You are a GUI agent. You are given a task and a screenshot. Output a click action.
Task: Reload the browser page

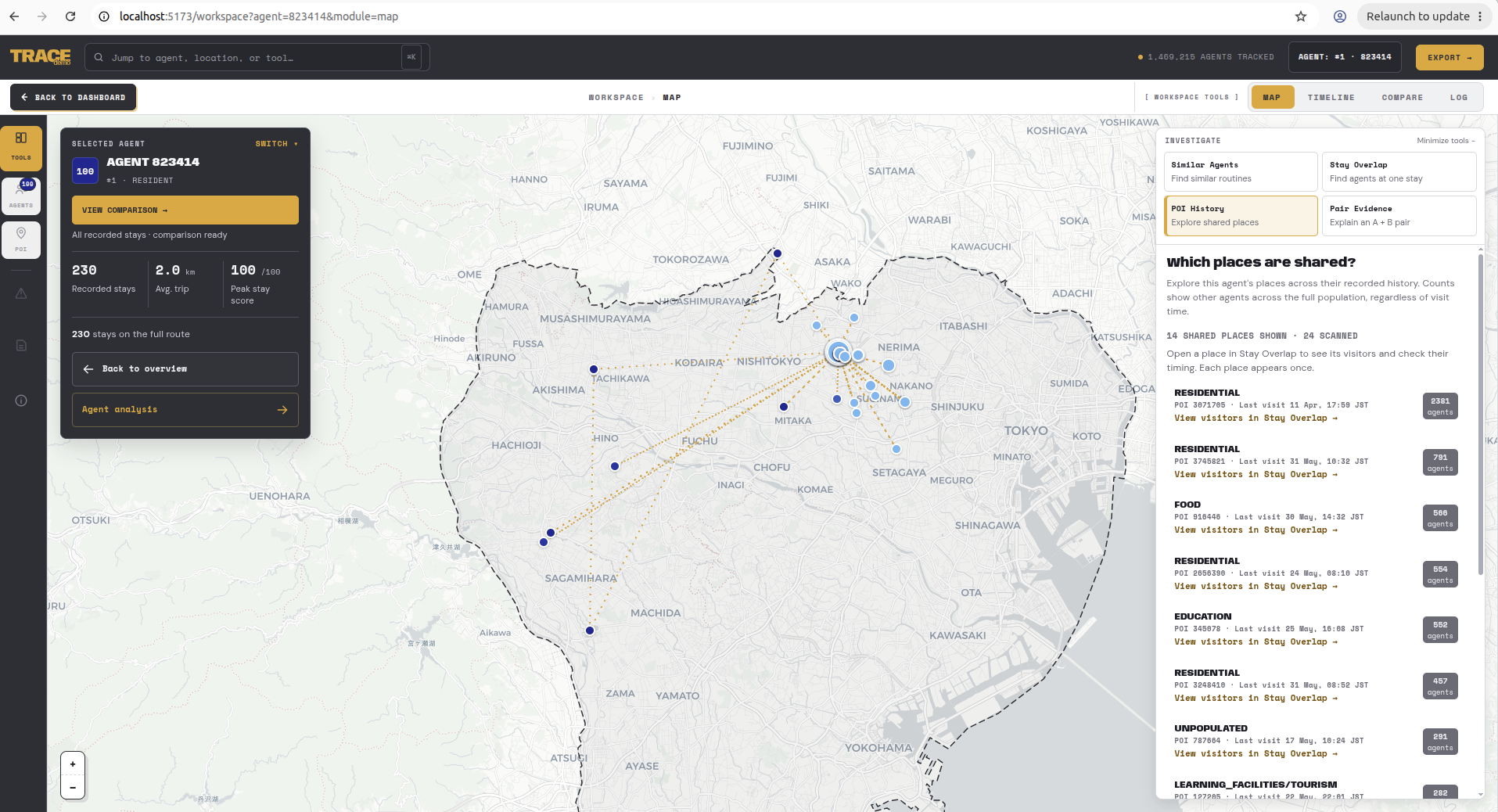click(x=70, y=16)
